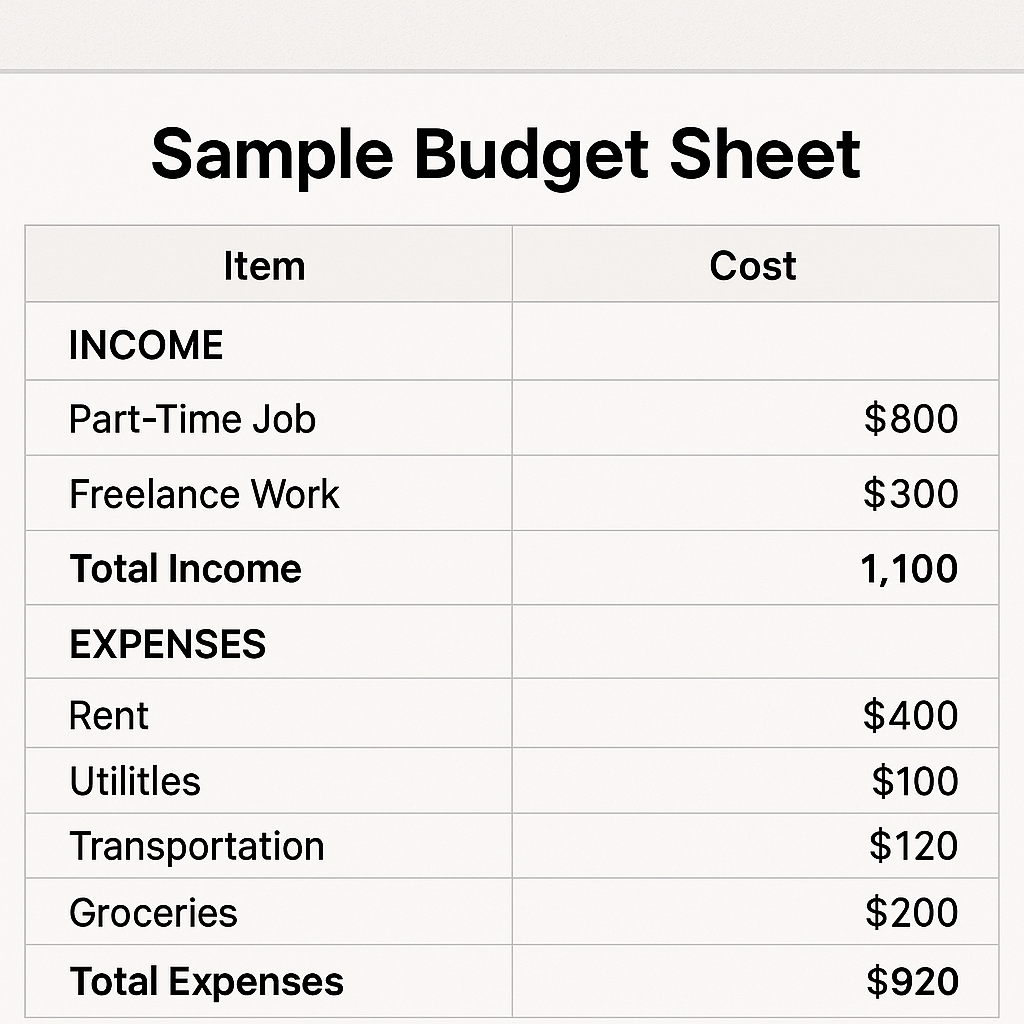Select the $200 groceries cost
1024x1024 pixels.
[x=912, y=912]
